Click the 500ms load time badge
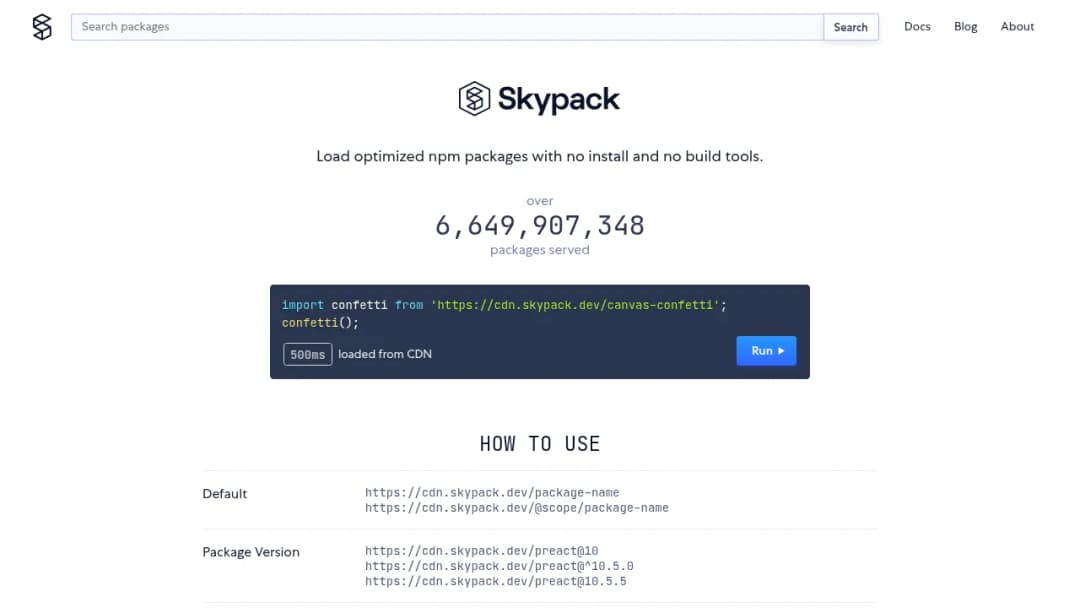The image size is (1080, 608). click(307, 354)
